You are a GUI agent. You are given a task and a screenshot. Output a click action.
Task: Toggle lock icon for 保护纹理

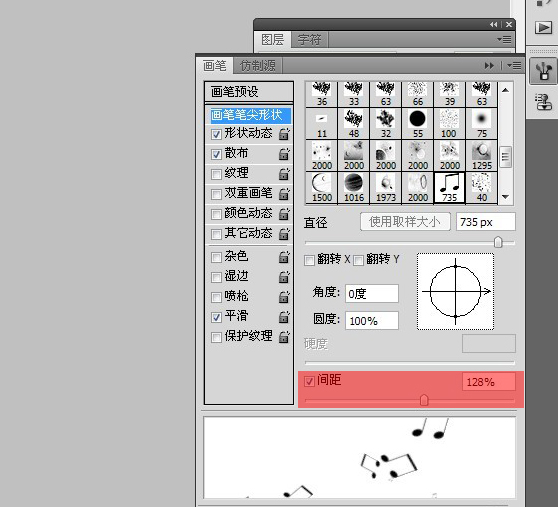[x=284, y=336]
